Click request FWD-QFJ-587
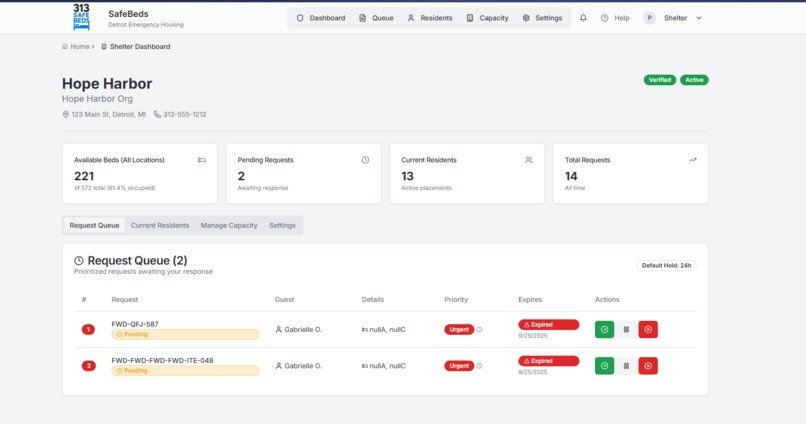This screenshot has width=806, height=424. [x=135, y=324]
